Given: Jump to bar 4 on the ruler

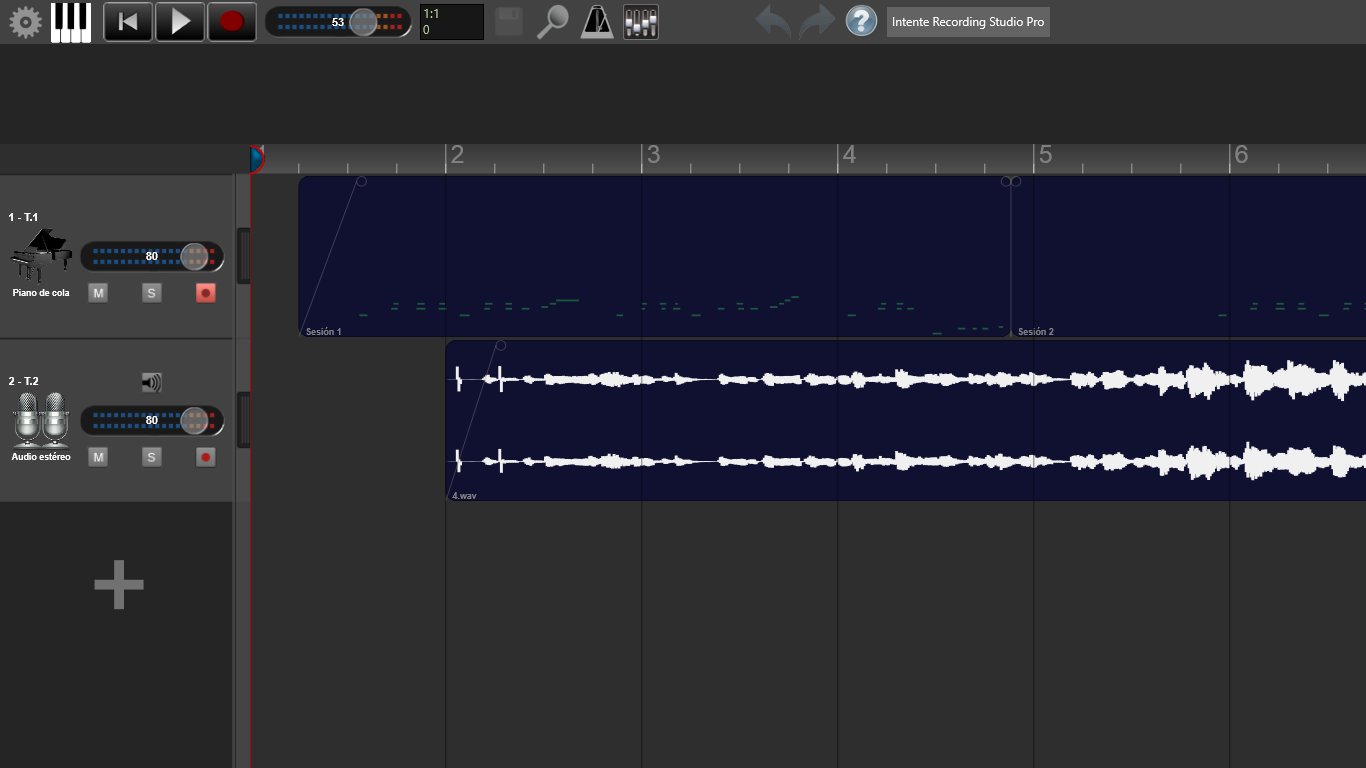Looking at the screenshot, I should (x=849, y=155).
